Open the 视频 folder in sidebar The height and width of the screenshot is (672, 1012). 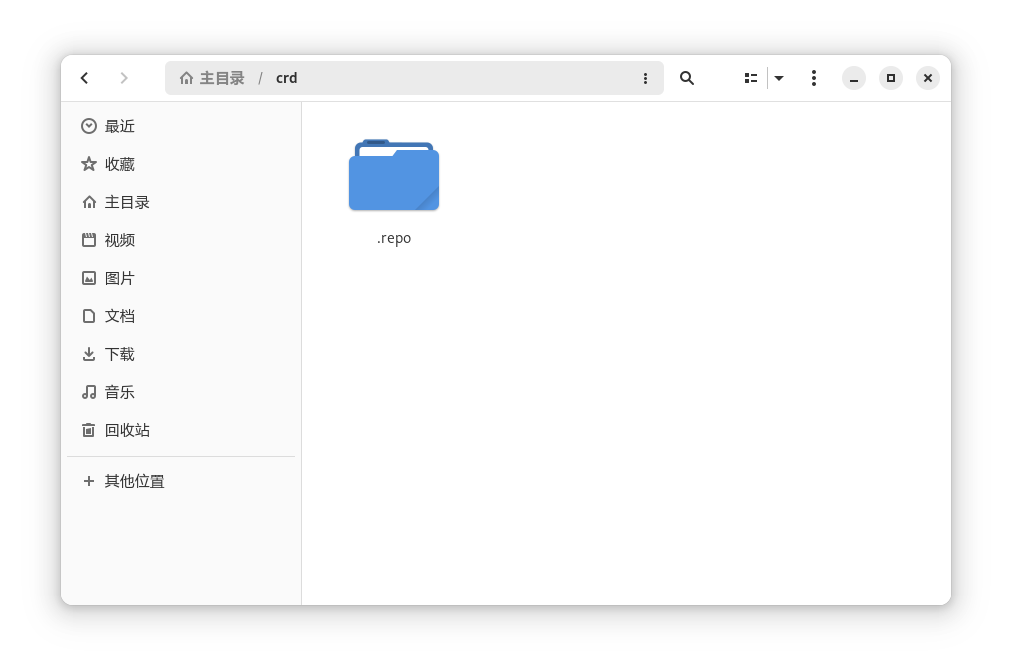pyautogui.click(x=181, y=240)
